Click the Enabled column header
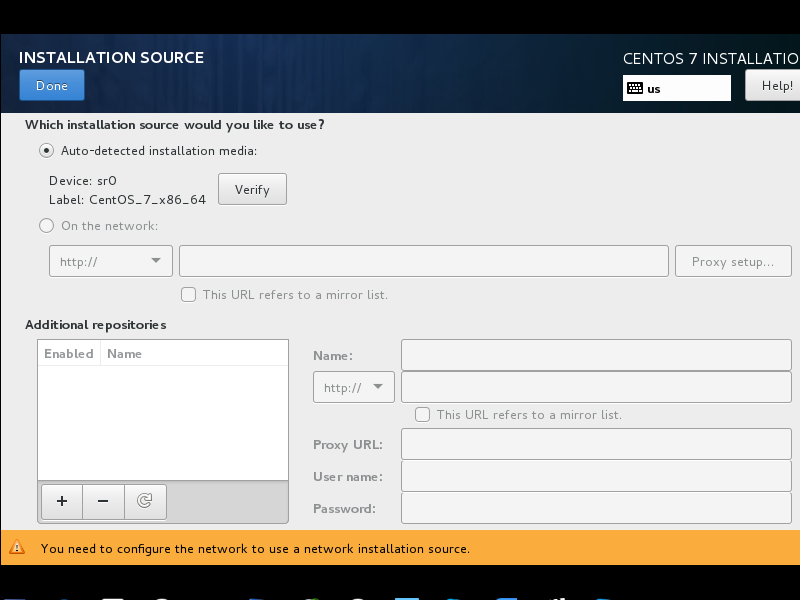Screen dimensions: 800x600 tap(69, 354)
